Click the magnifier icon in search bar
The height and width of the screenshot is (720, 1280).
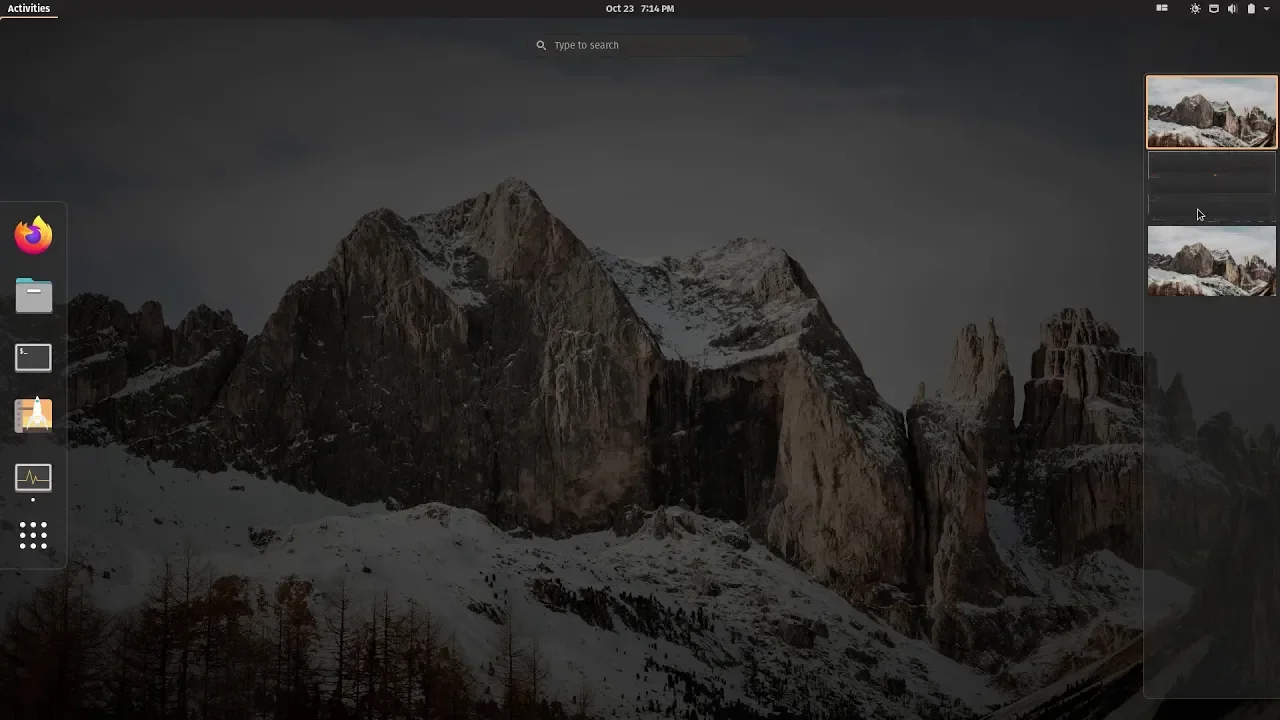tap(541, 45)
